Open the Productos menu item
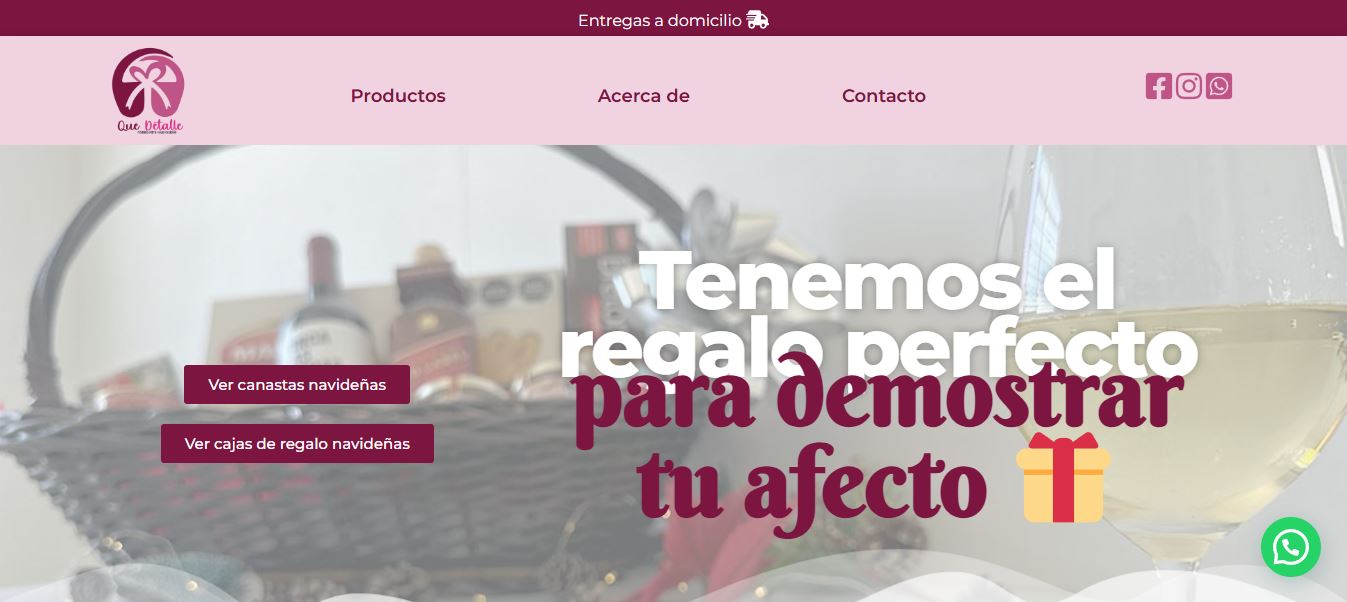 click(x=398, y=96)
